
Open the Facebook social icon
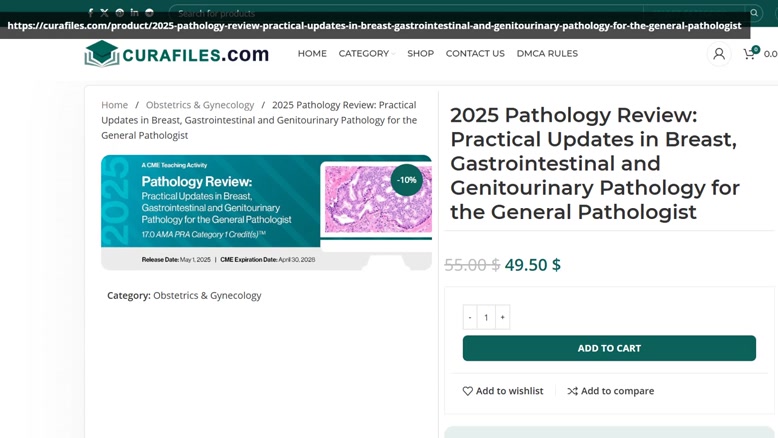(90, 13)
